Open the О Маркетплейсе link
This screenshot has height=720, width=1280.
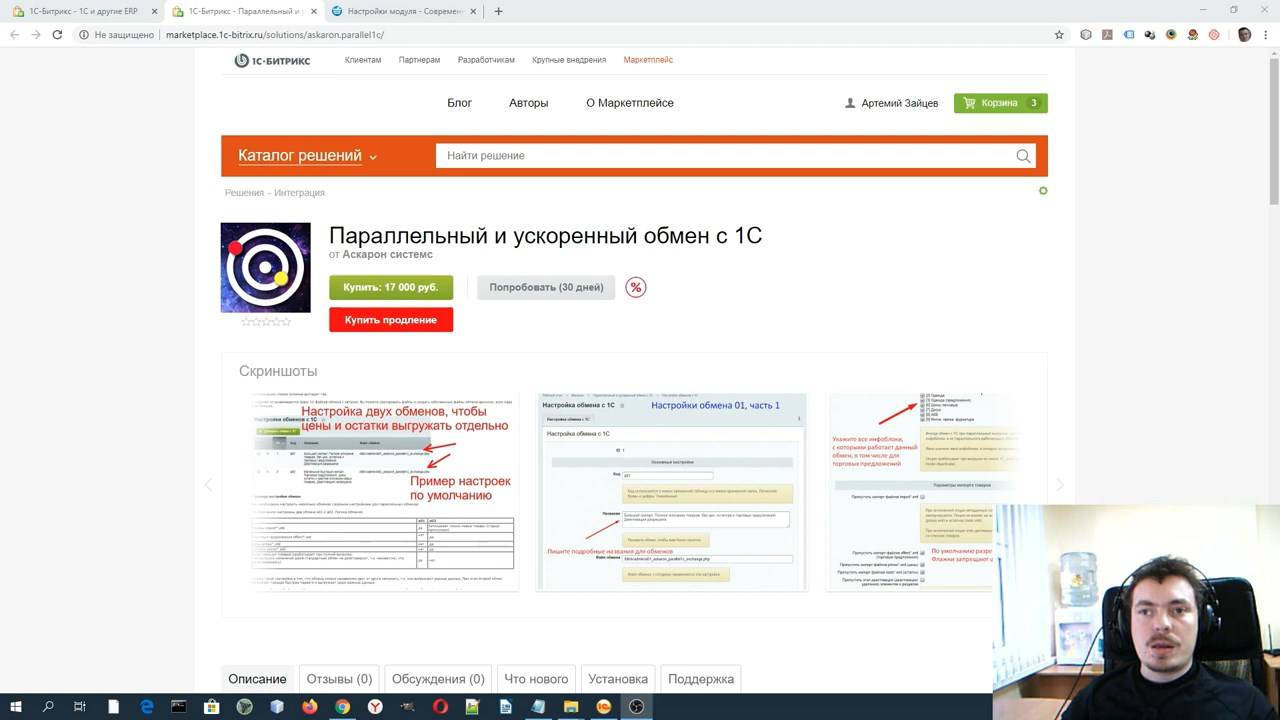[x=630, y=103]
